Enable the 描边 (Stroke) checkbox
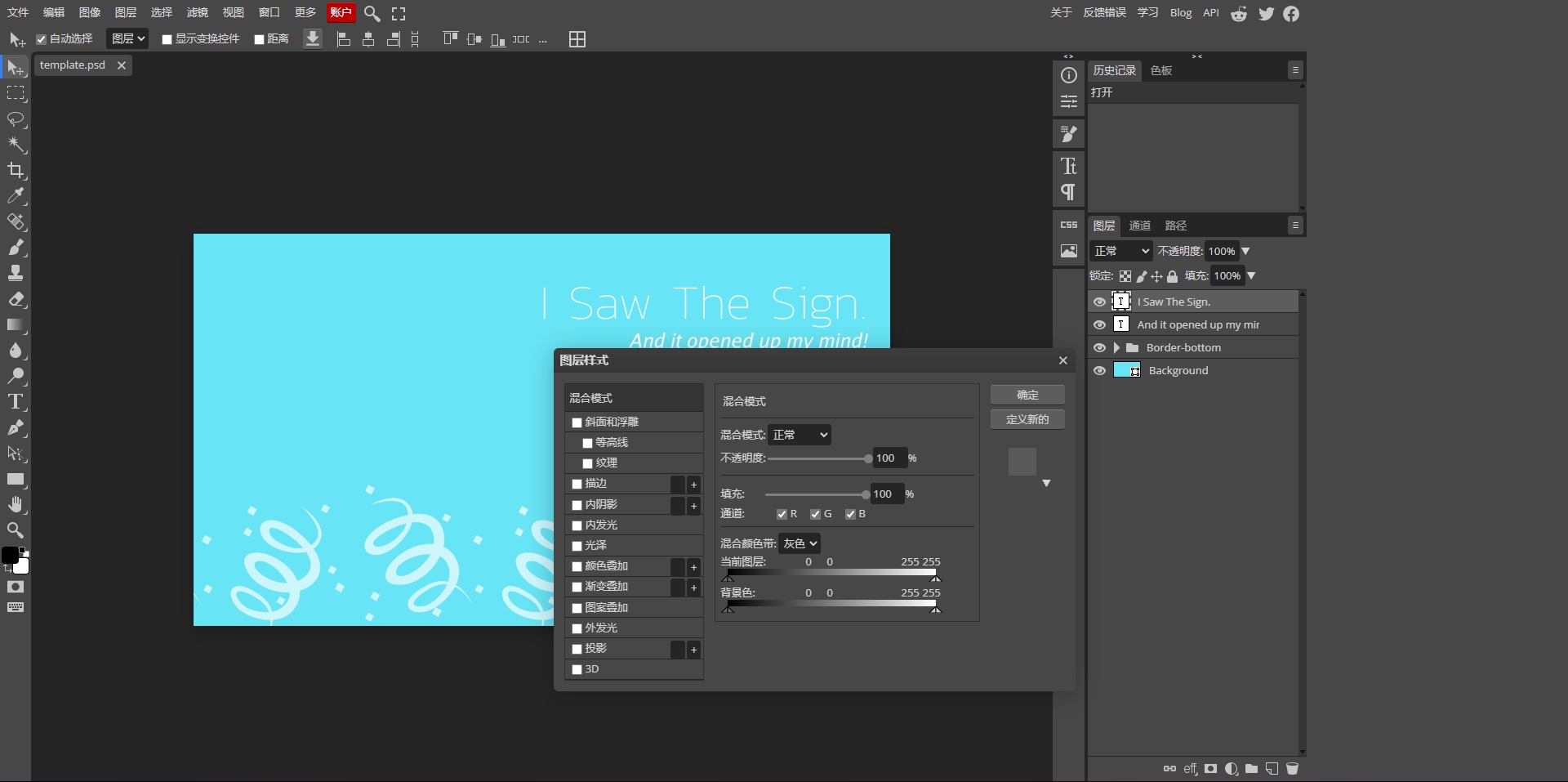Screen dimensions: 1568x782 pyautogui.click(x=577, y=485)
